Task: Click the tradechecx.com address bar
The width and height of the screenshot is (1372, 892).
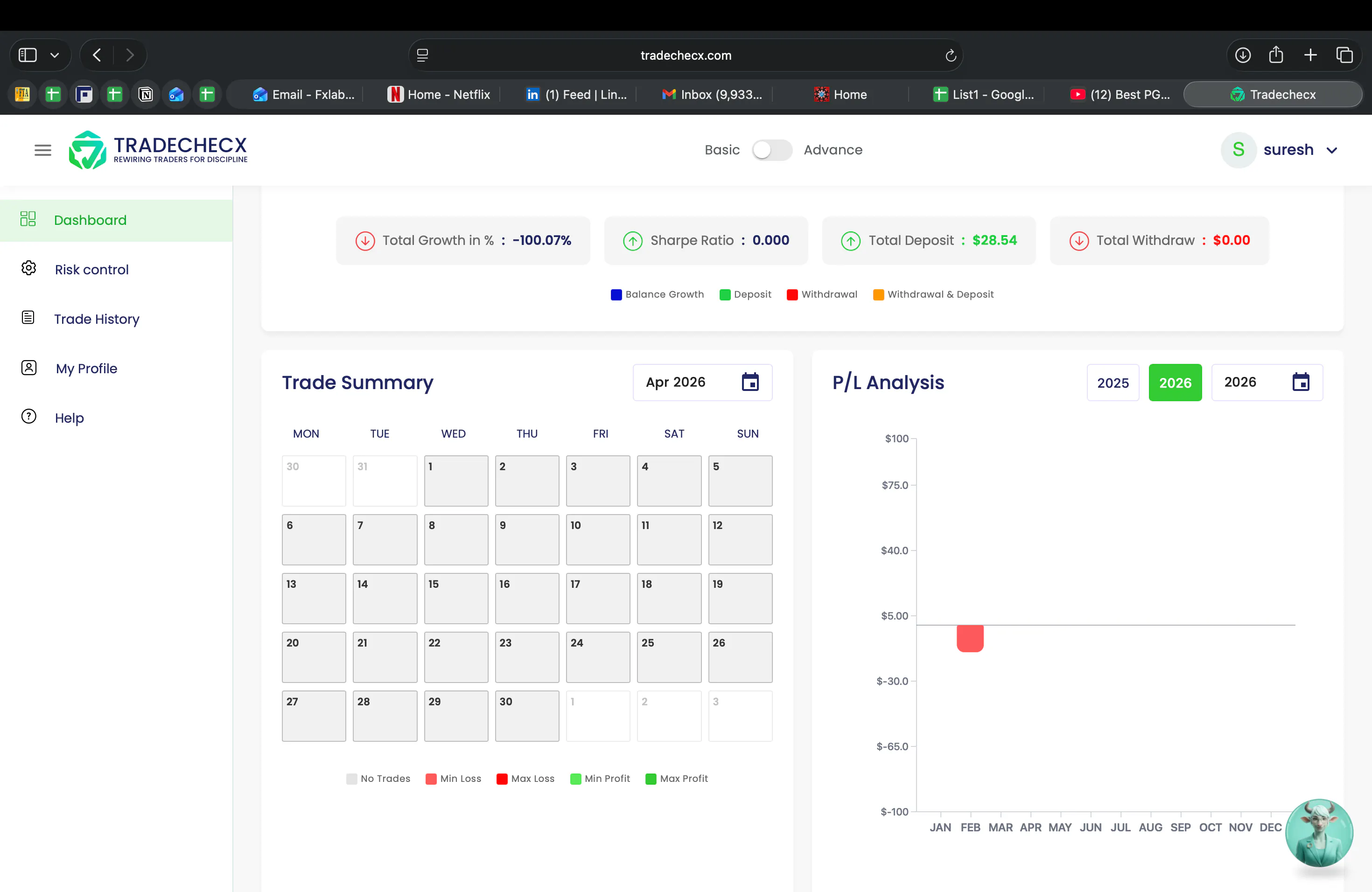Action: [x=686, y=56]
